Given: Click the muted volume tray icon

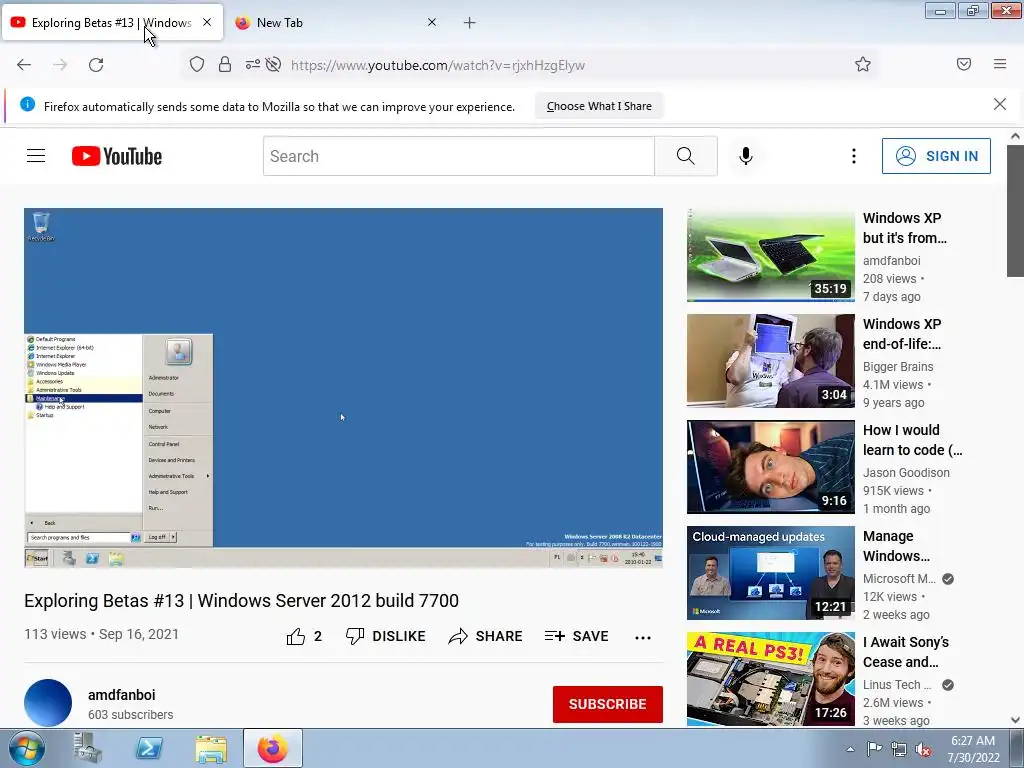Looking at the screenshot, I should click(923, 749).
